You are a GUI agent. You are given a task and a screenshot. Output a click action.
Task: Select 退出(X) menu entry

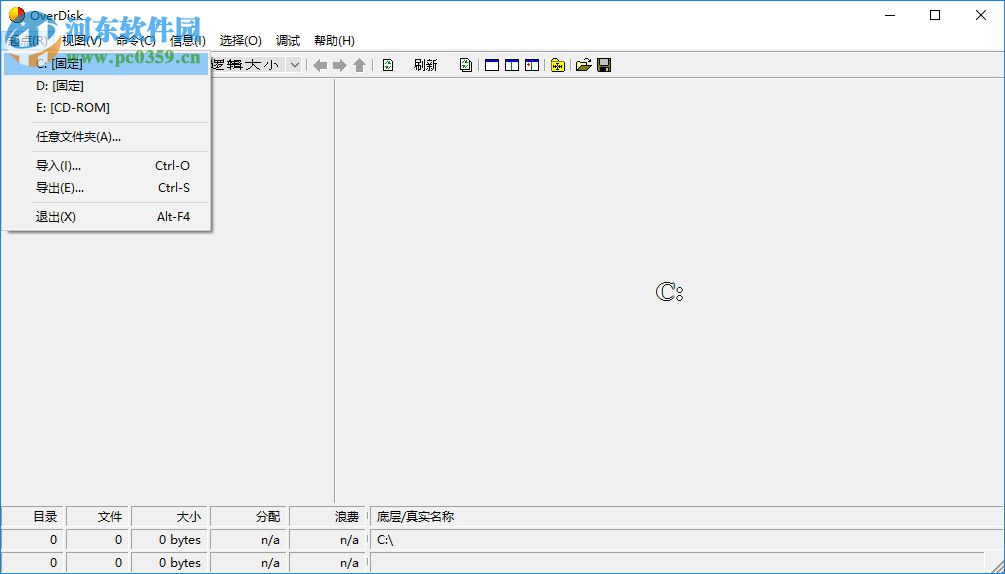click(x=106, y=217)
